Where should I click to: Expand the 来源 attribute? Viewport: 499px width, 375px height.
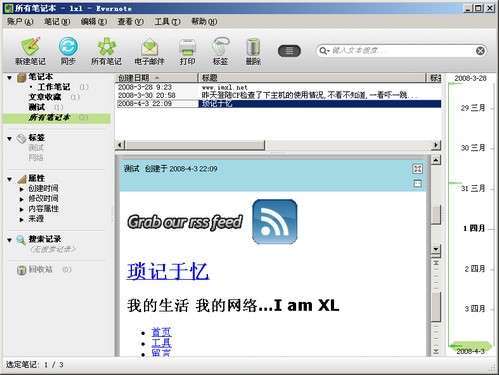22,219
